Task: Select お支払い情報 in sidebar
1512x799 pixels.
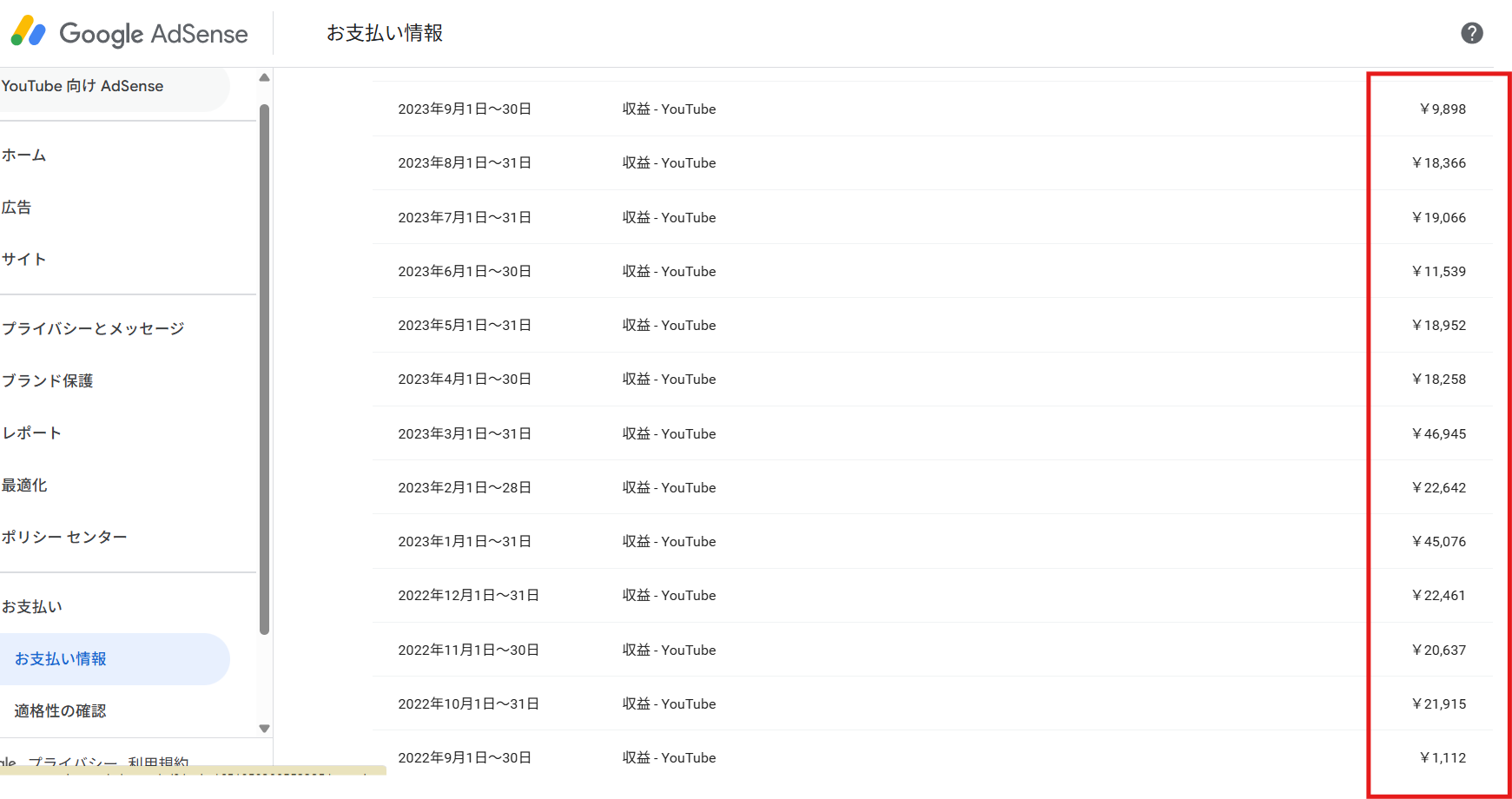Action: [61, 659]
